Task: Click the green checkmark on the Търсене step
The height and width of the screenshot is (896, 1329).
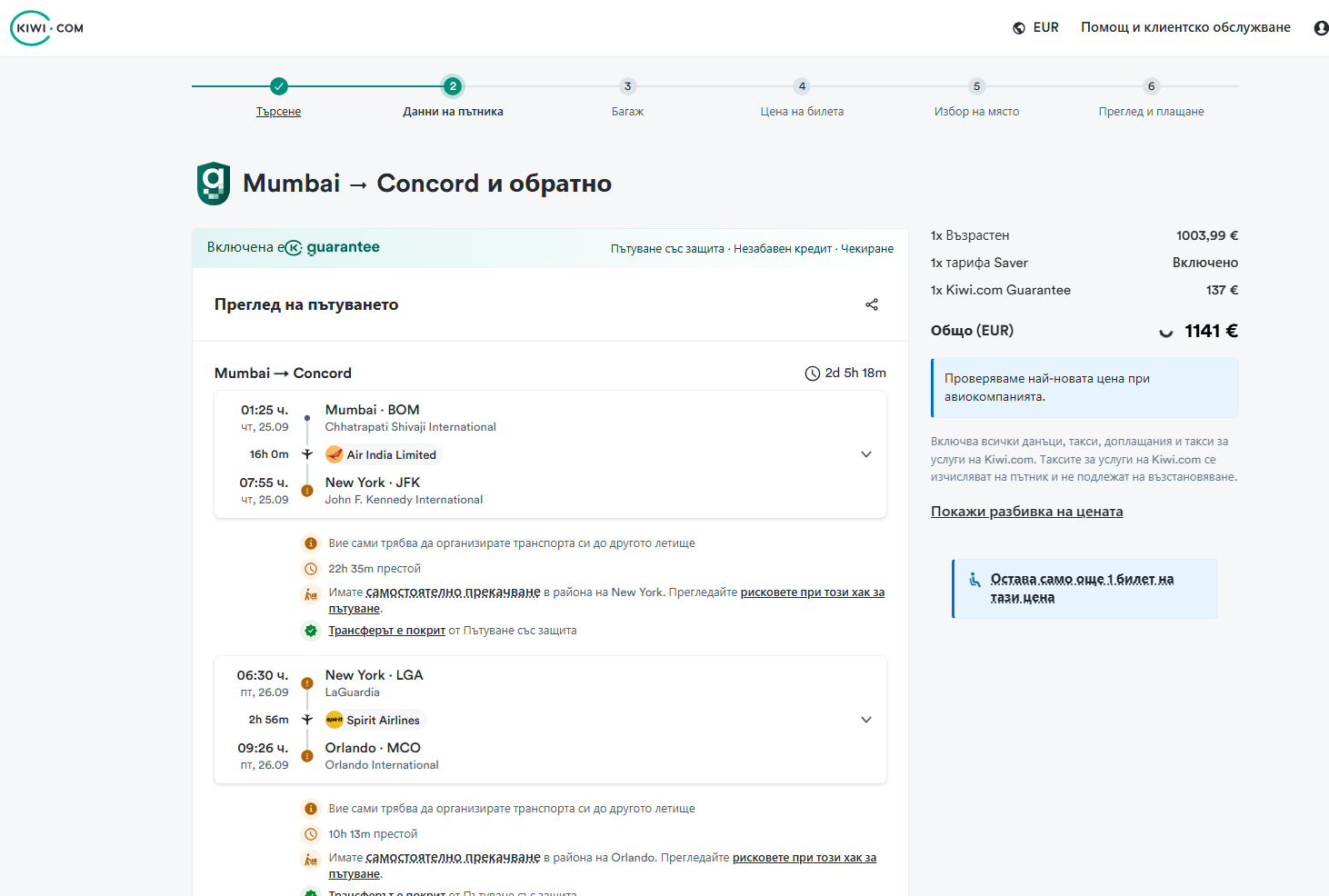Action: point(279,86)
